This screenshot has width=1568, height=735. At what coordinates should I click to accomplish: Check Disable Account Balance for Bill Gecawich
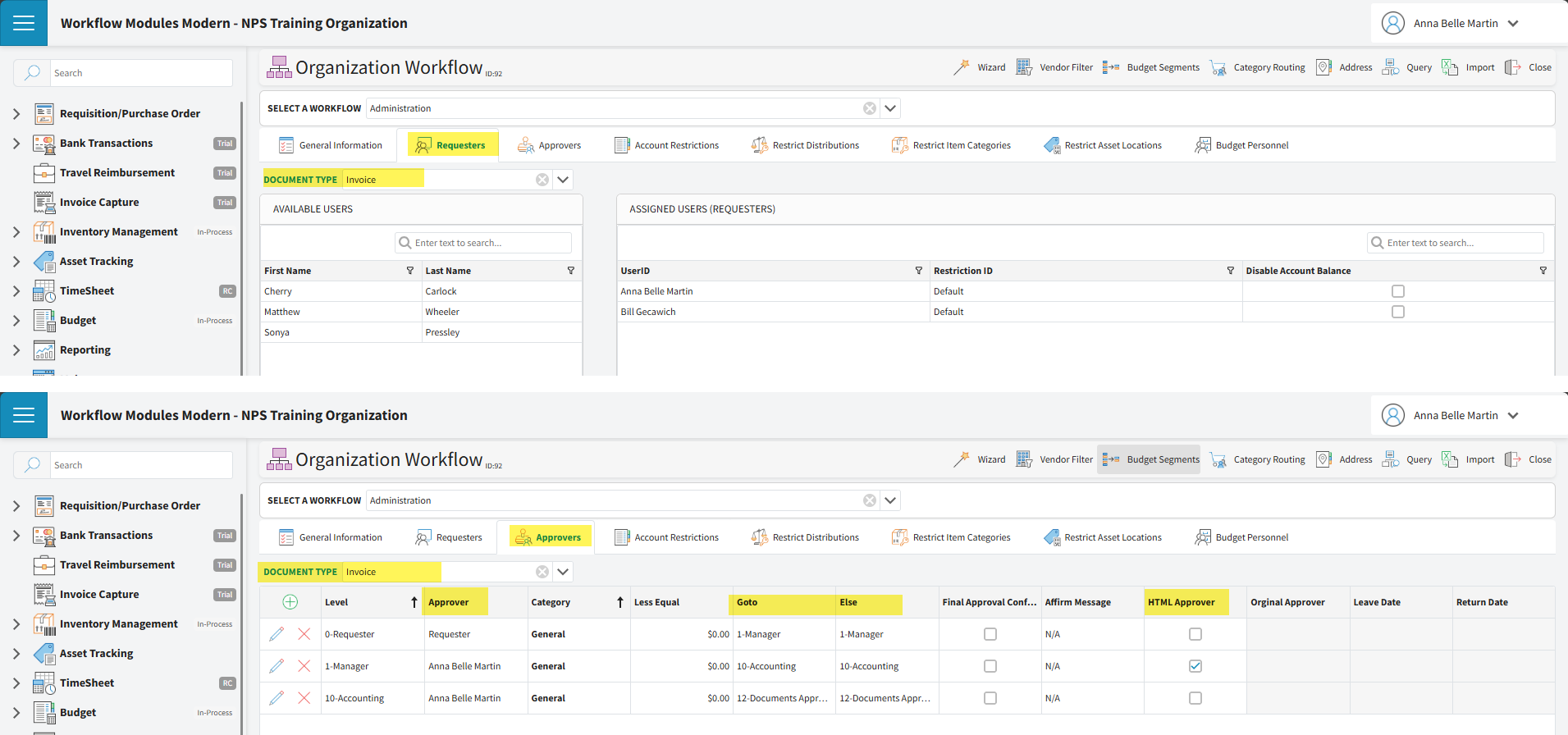tap(1397, 312)
